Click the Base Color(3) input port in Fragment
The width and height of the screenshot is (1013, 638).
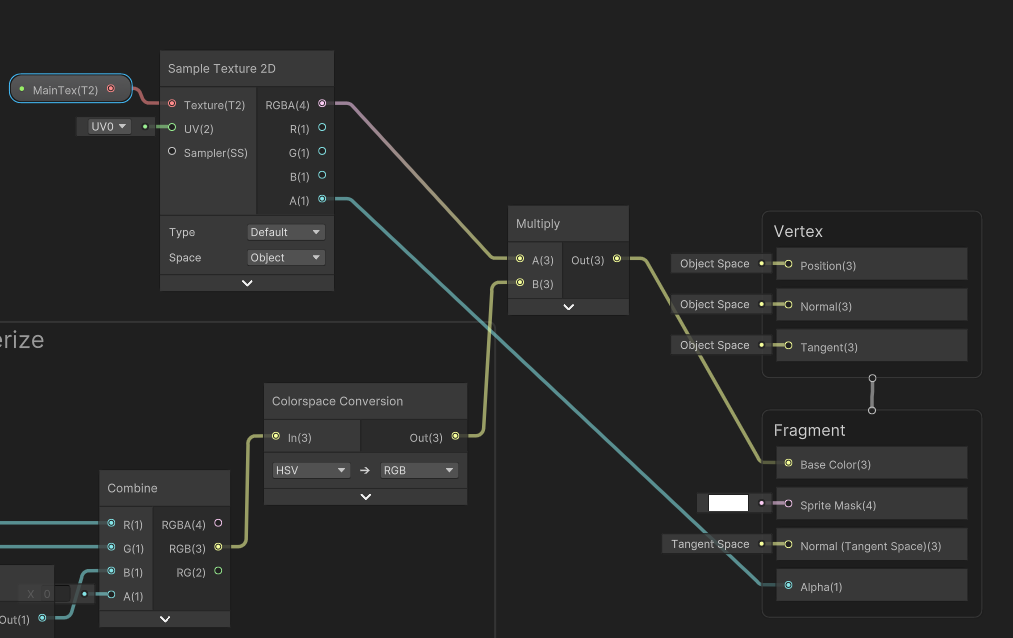pos(788,463)
